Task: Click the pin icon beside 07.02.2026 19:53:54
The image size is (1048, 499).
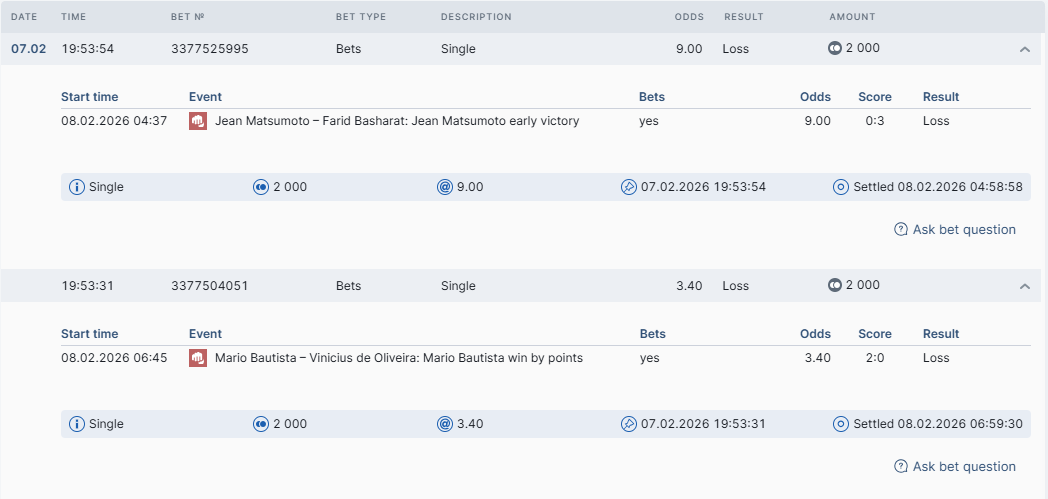Action: point(629,187)
